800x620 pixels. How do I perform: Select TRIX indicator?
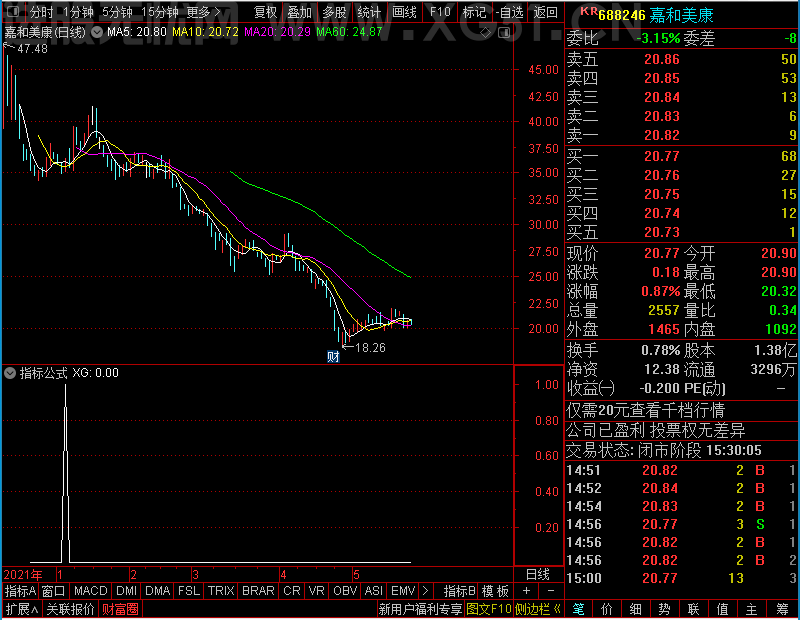click(221, 591)
